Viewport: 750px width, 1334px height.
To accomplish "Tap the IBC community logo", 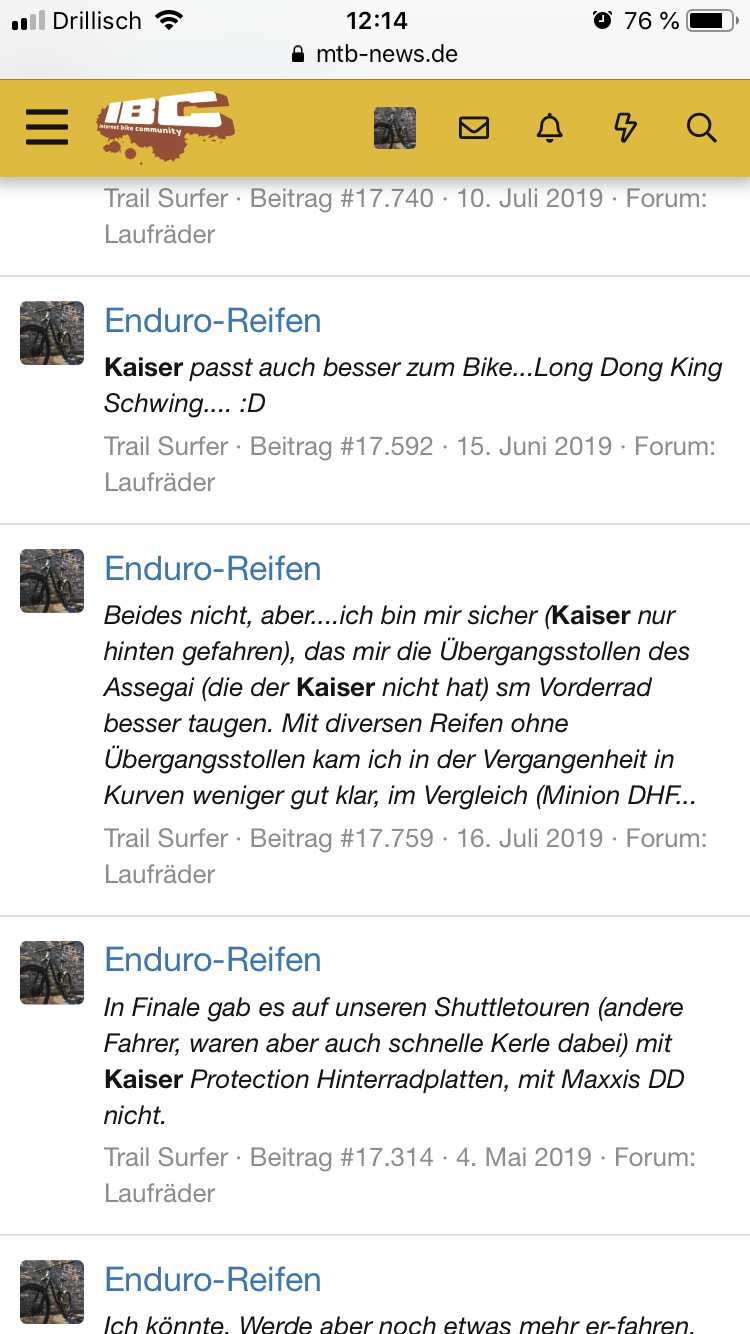I will point(166,126).
